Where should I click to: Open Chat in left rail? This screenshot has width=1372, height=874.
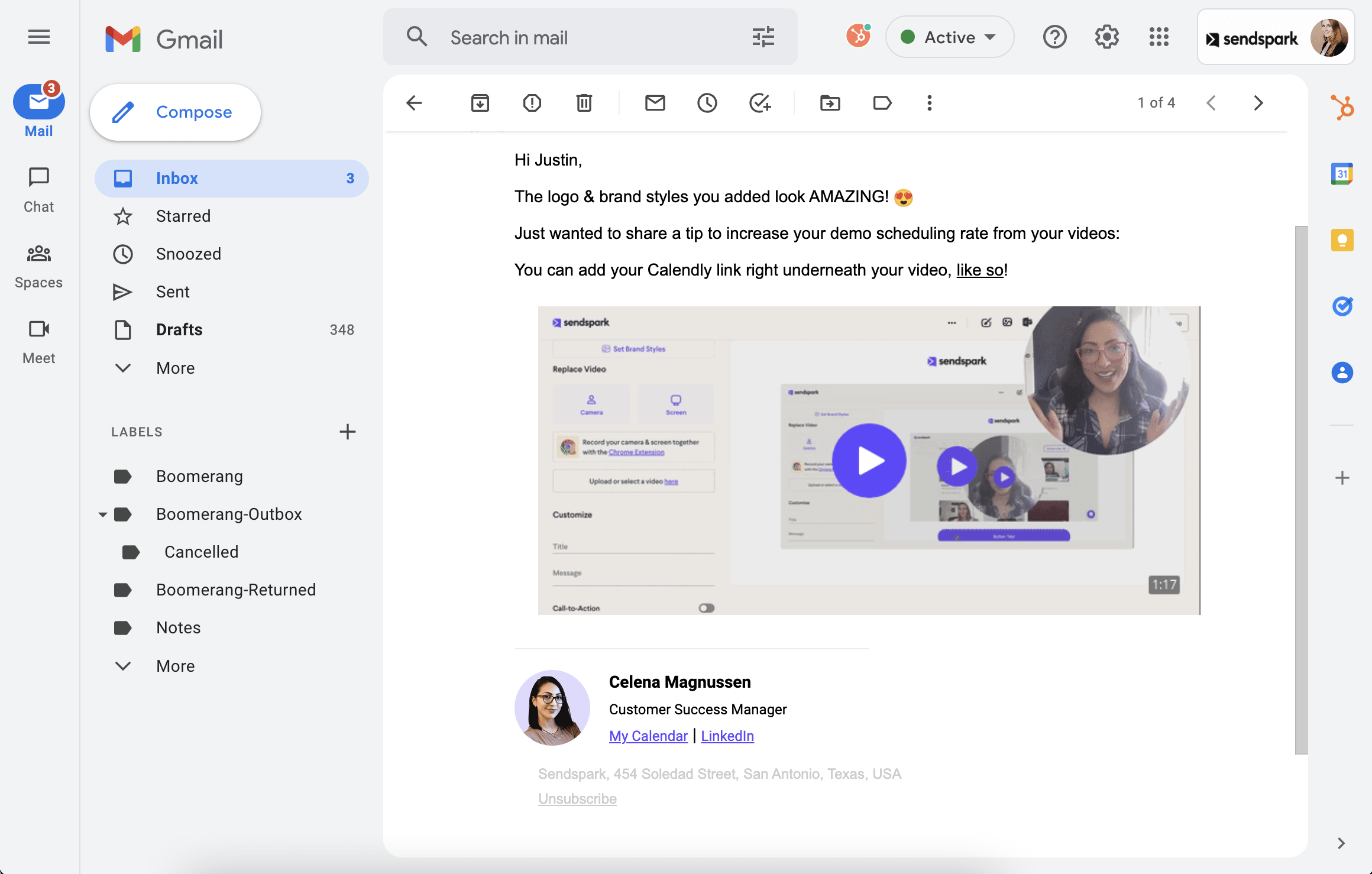coord(39,190)
